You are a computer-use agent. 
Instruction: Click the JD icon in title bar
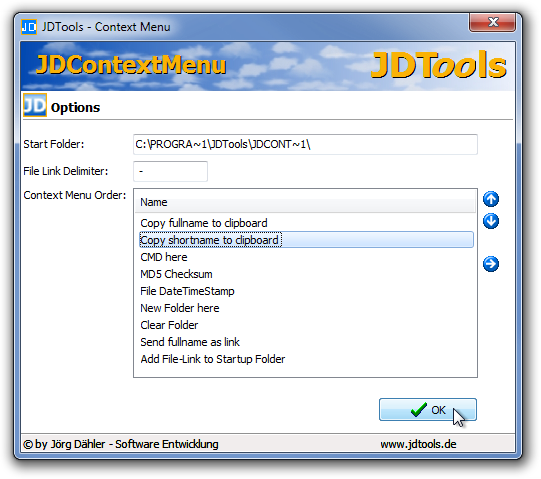coord(29,27)
